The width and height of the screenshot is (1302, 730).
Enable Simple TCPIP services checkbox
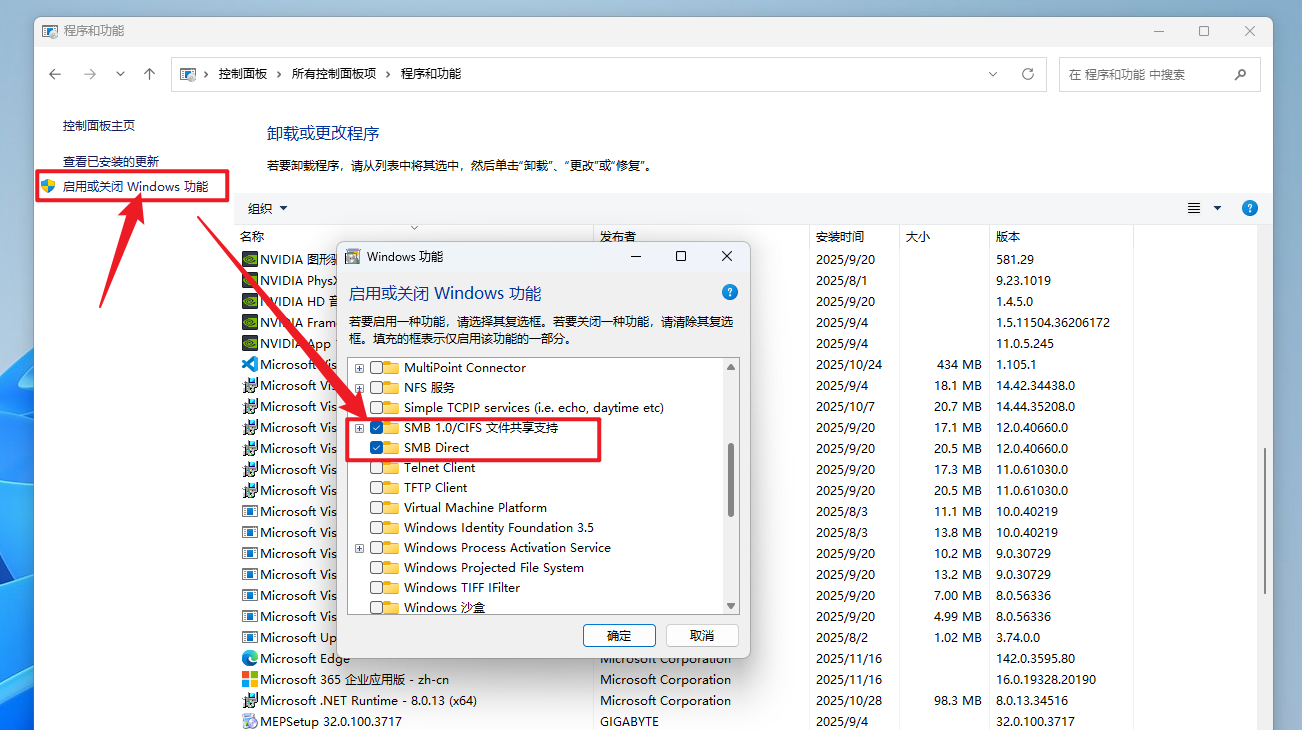377,407
